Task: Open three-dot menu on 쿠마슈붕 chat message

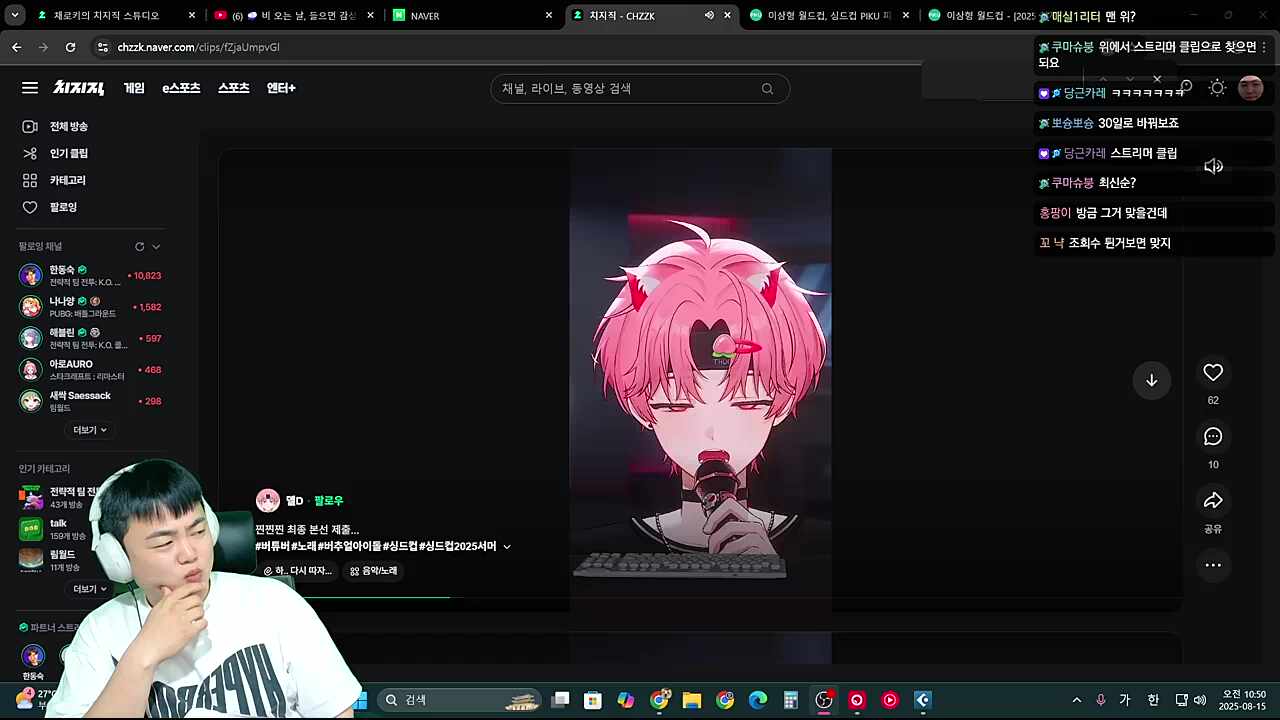Action: click(x=1264, y=47)
